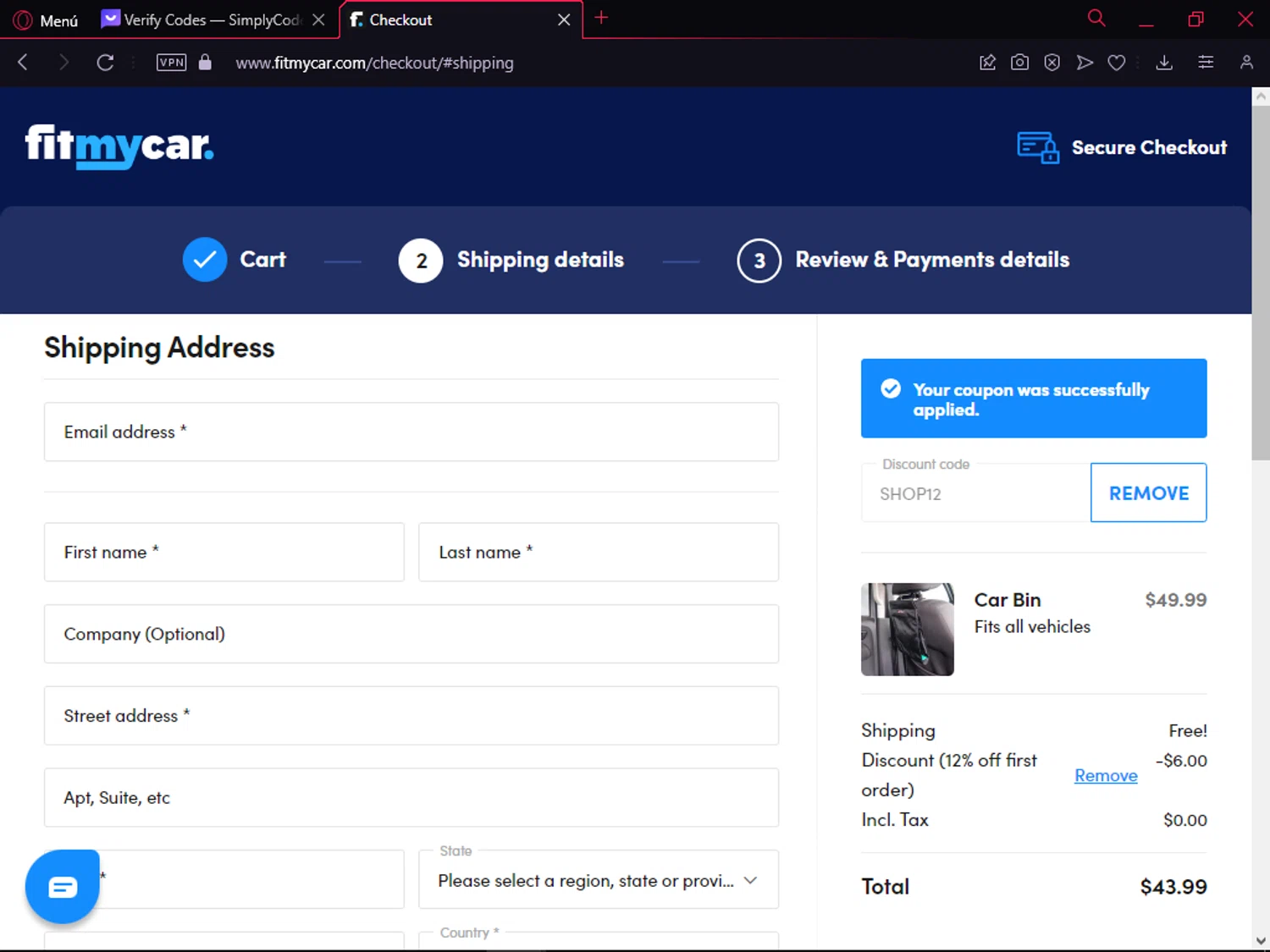Click the $49.99 item price
Image resolution: width=1270 pixels, height=952 pixels.
pos(1176,600)
